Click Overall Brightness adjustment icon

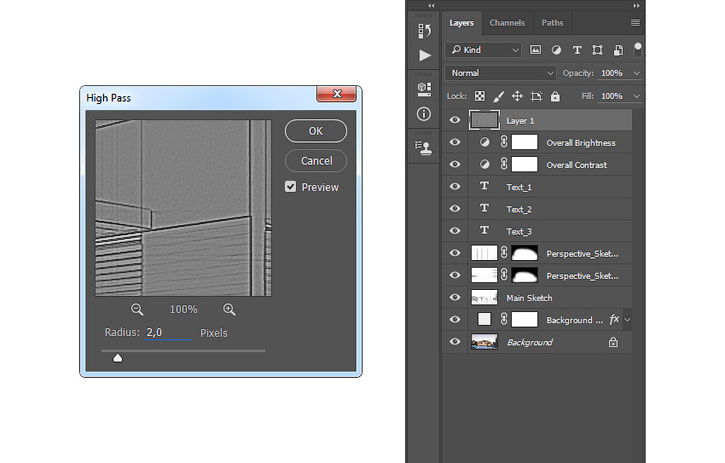(484, 142)
